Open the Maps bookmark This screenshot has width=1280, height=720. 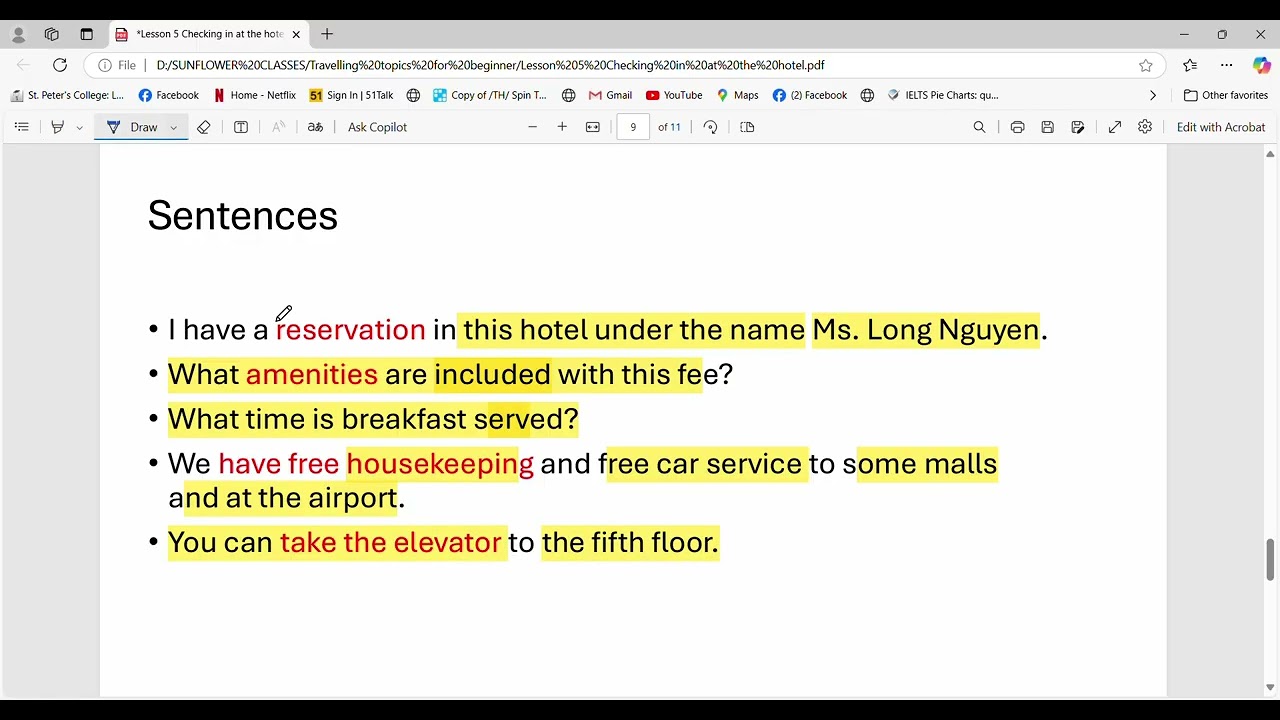(737, 95)
